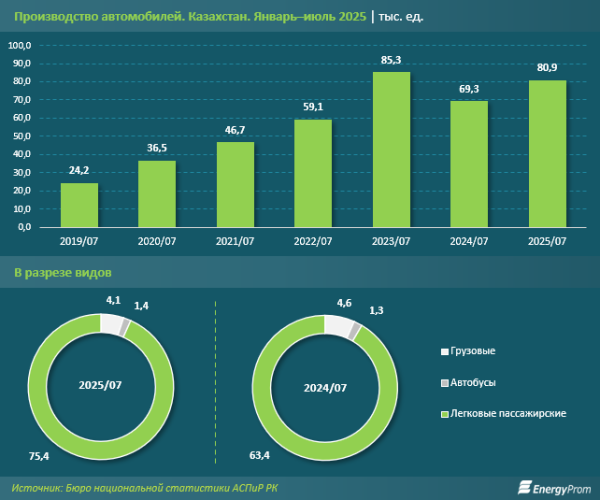Click the bar with value 46,7

click(235, 185)
